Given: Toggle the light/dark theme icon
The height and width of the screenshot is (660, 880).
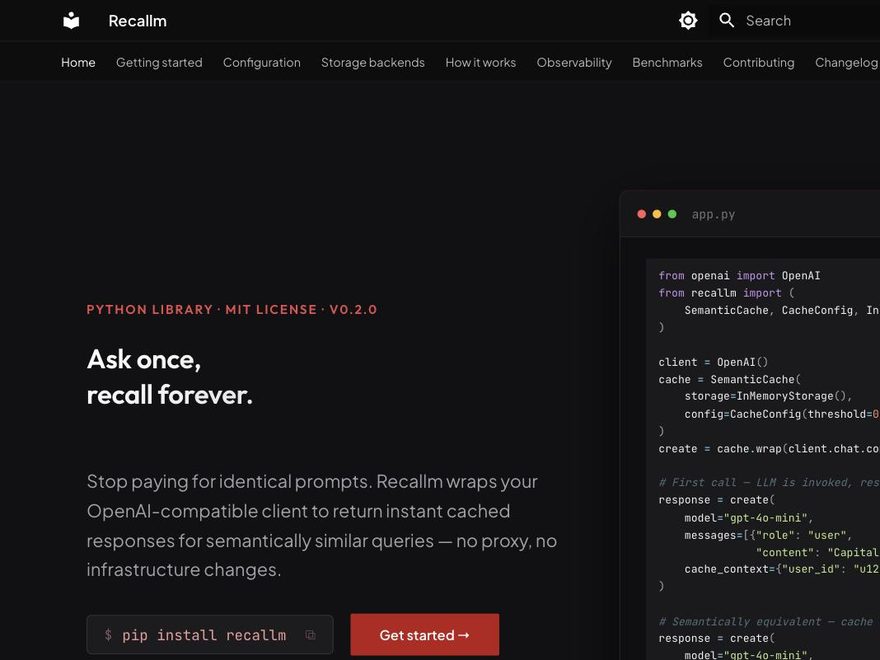Looking at the screenshot, I should click(x=688, y=21).
